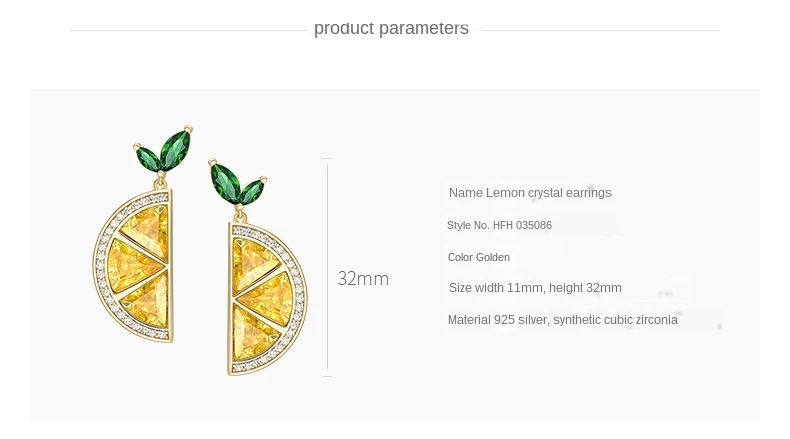
Task: Click the "Name Lemon crystal earrings" text
Action: pyautogui.click(x=530, y=193)
